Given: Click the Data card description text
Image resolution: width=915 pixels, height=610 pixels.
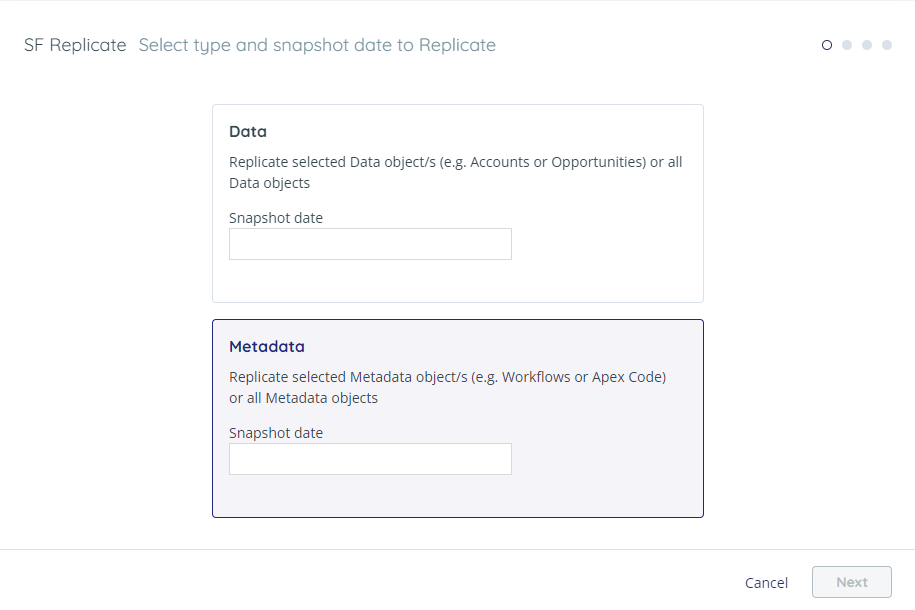Looking at the screenshot, I should coord(455,171).
